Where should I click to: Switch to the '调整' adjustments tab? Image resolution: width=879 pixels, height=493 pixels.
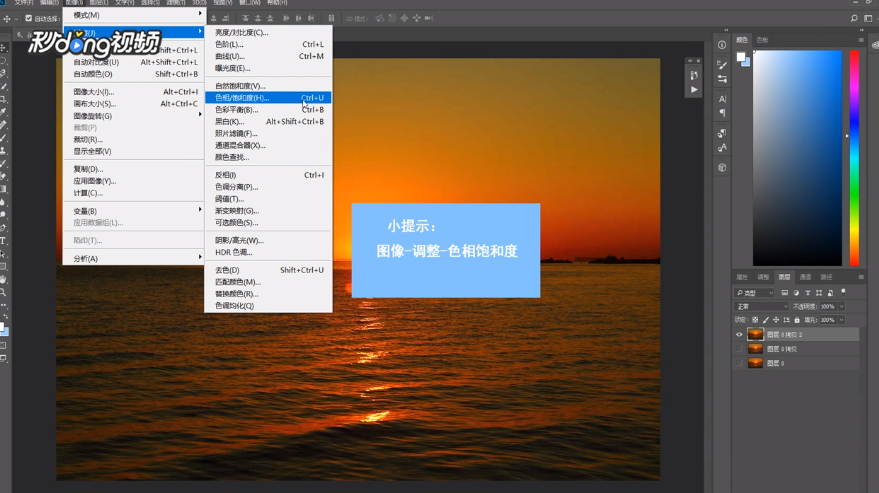(763, 277)
